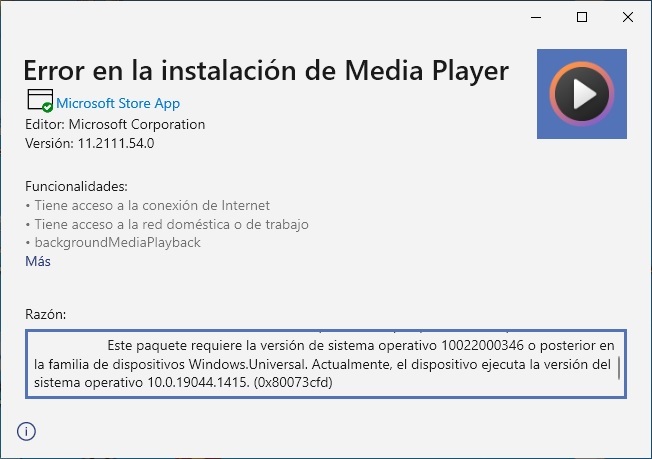Click the scrollbar in the error reason box
652x459 pixels.
click(x=619, y=368)
